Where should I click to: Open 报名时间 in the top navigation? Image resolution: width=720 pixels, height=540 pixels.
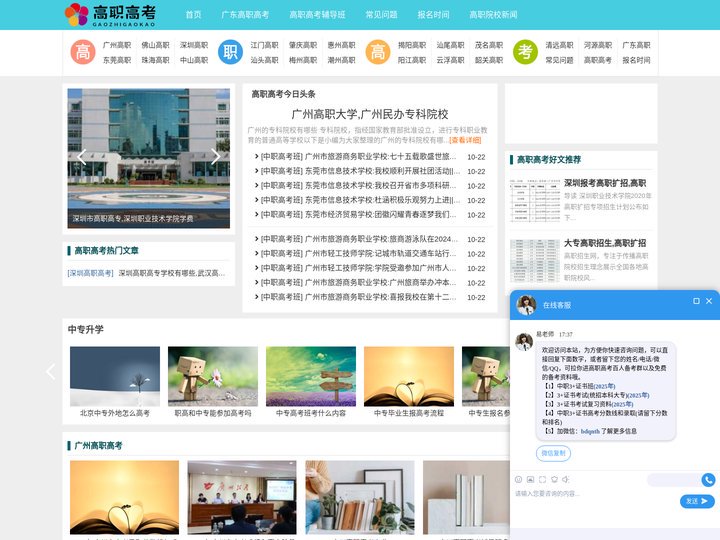[x=433, y=15]
